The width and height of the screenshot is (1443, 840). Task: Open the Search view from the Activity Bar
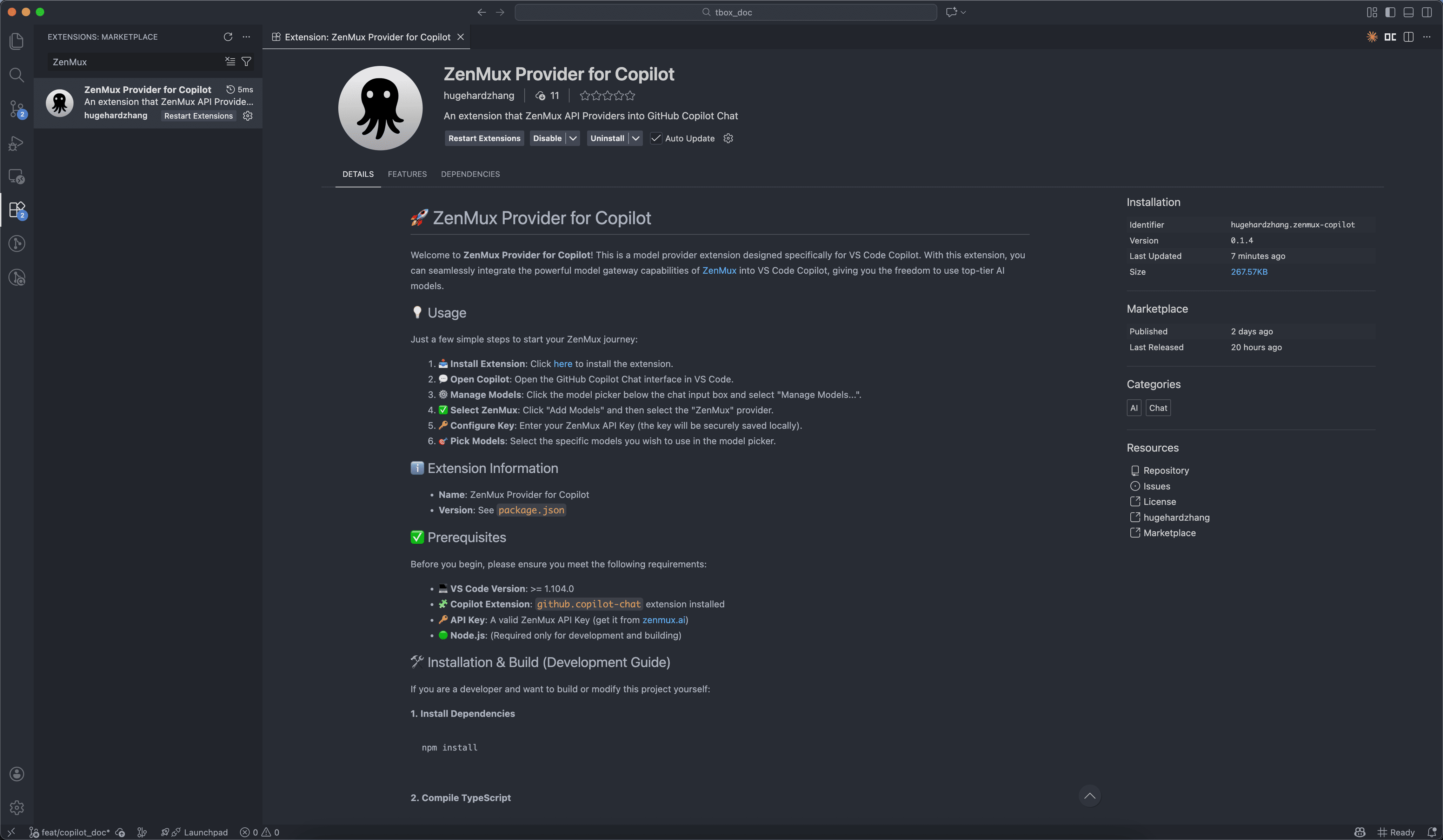[x=16, y=75]
